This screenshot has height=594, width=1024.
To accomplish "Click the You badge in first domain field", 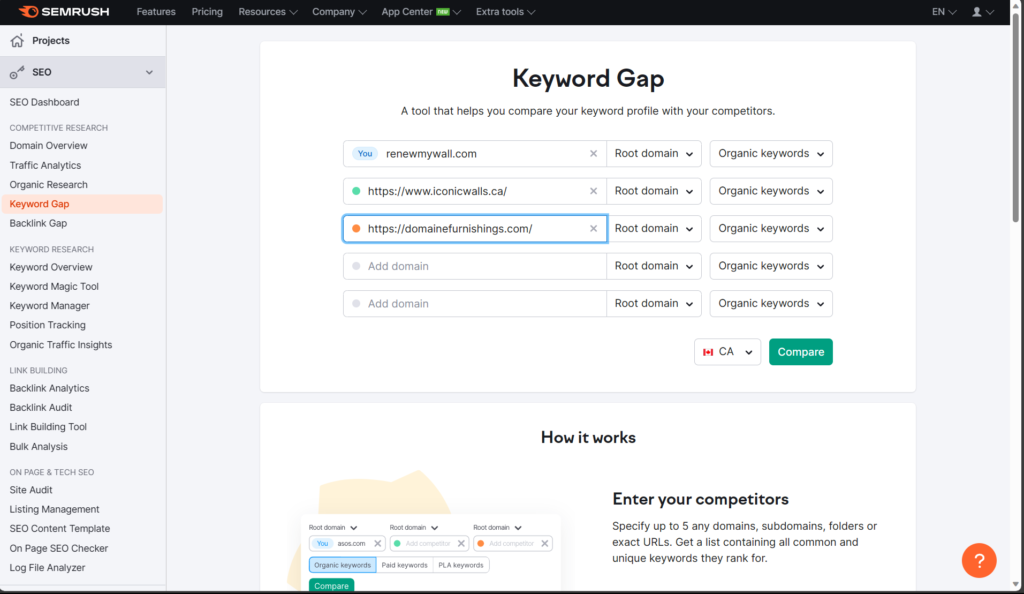I will tap(364, 154).
